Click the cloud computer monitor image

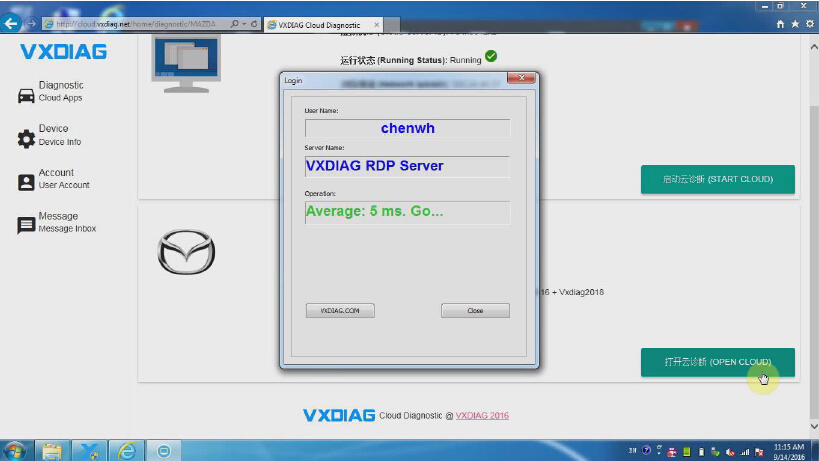pyautogui.click(x=186, y=64)
